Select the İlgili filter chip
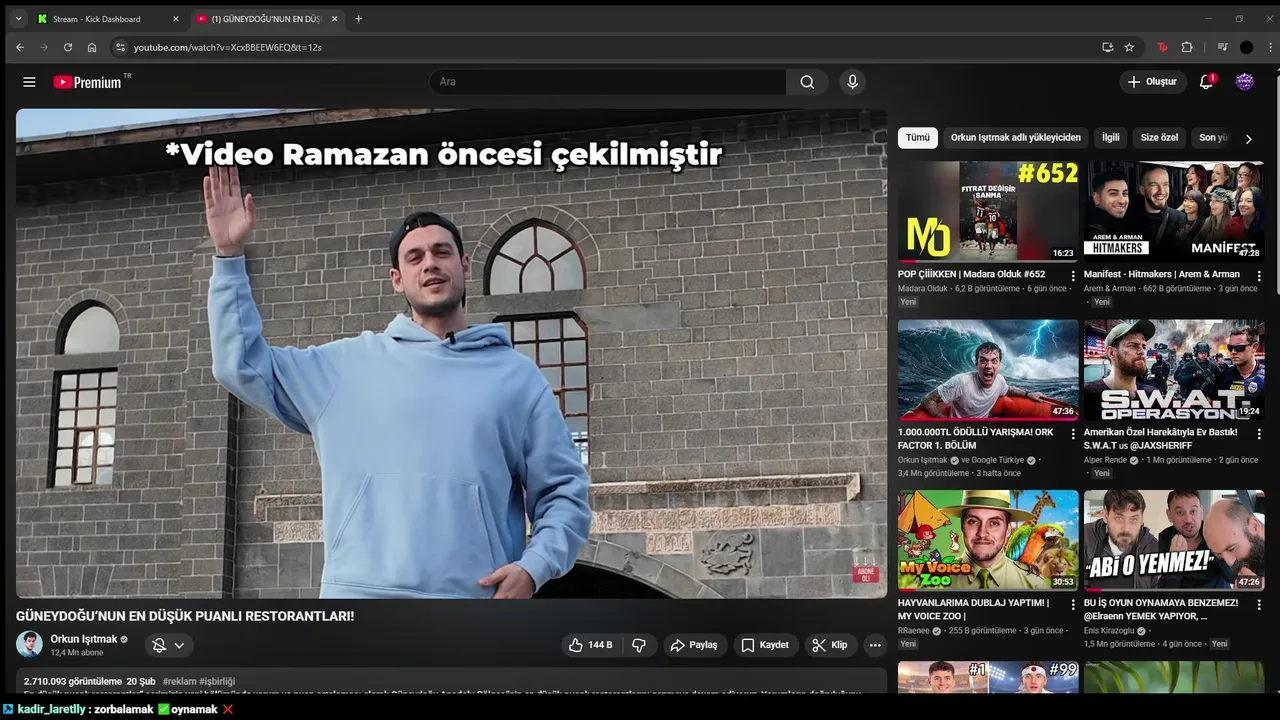The image size is (1280, 720). [1110, 137]
